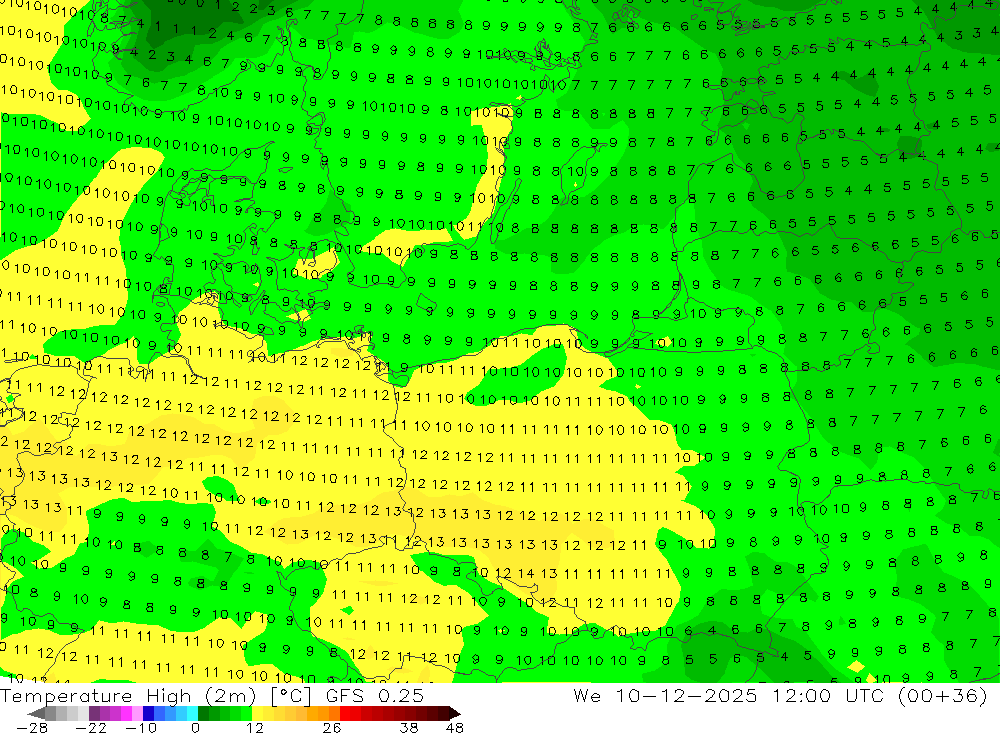The image size is (1000, 733).
Task: Click the dark purple legend swatch
Action: (x=94, y=713)
